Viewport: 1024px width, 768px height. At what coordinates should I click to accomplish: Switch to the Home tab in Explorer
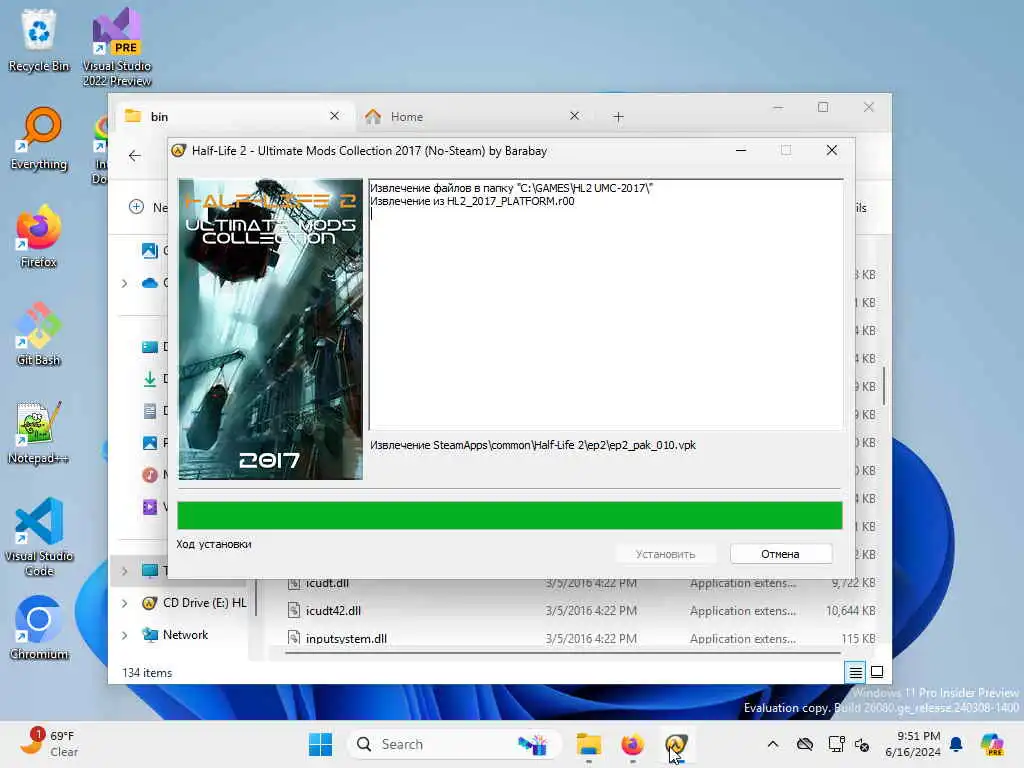[473, 116]
